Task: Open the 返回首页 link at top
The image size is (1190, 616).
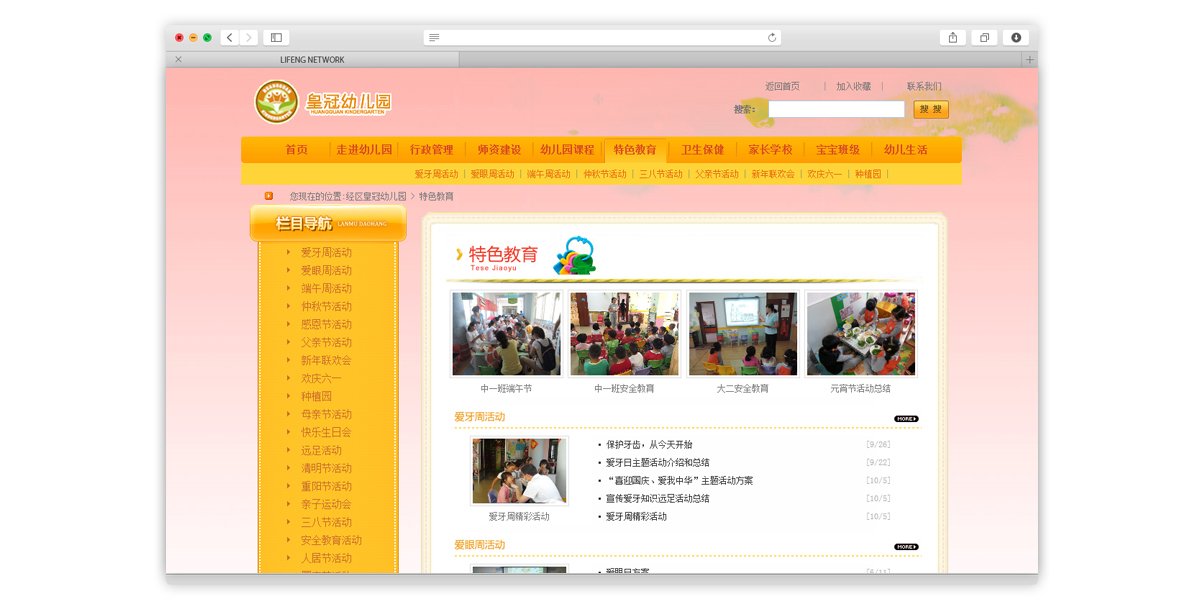Action: [x=782, y=86]
